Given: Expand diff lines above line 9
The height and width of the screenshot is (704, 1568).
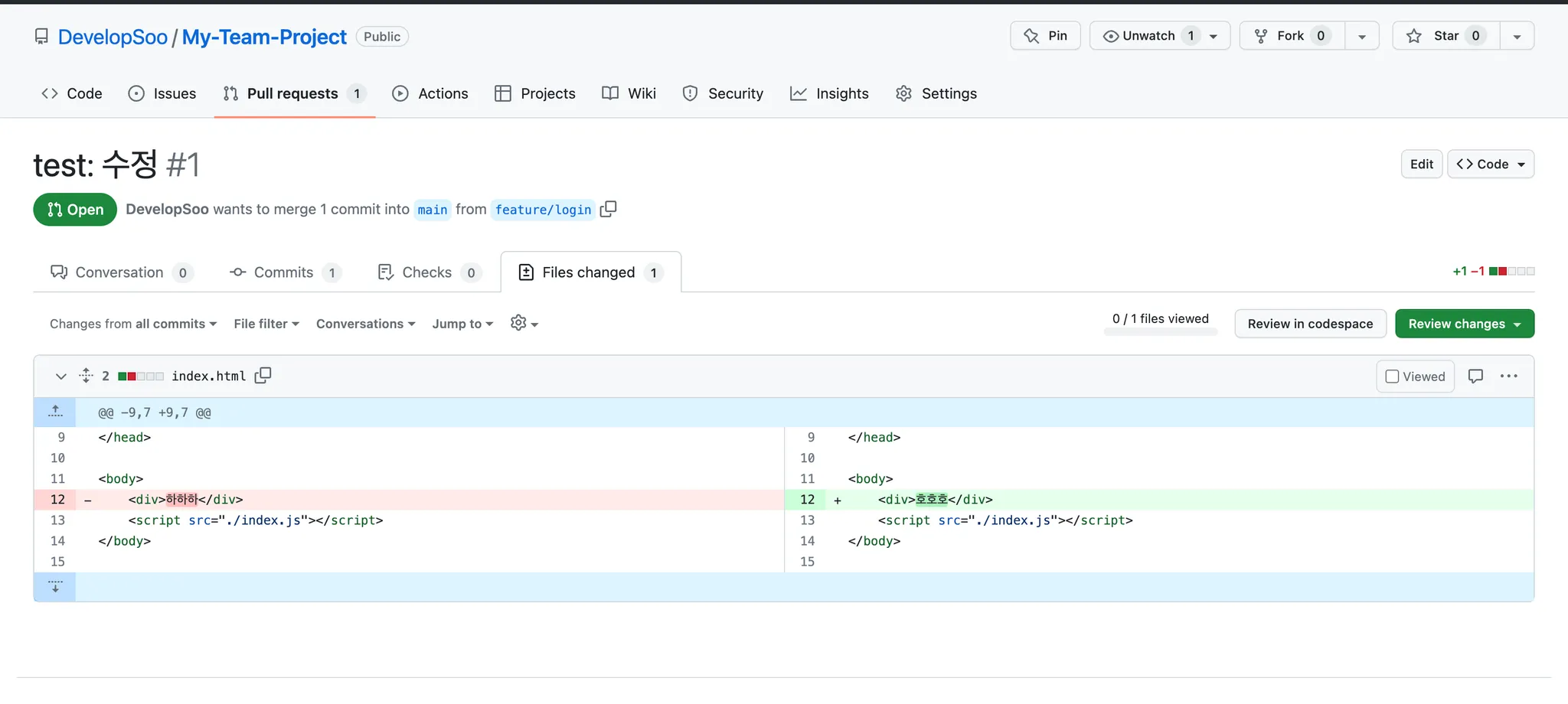Looking at the screenshot, I should tap(55, 412).
